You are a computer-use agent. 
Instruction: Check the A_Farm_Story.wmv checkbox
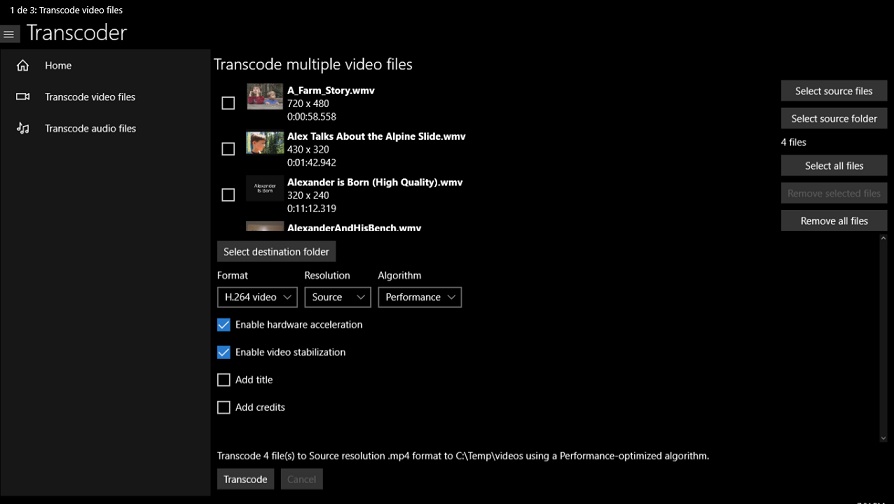pos(228,103)
